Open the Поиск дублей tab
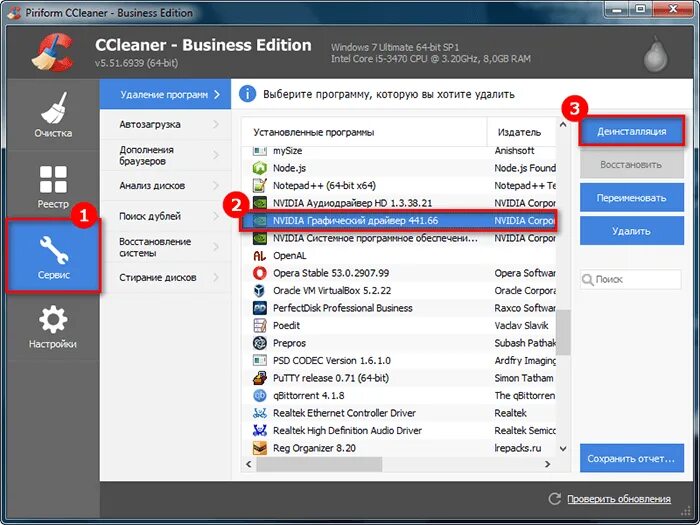Screen dimensions: 700x525 (x=165, y=217)
